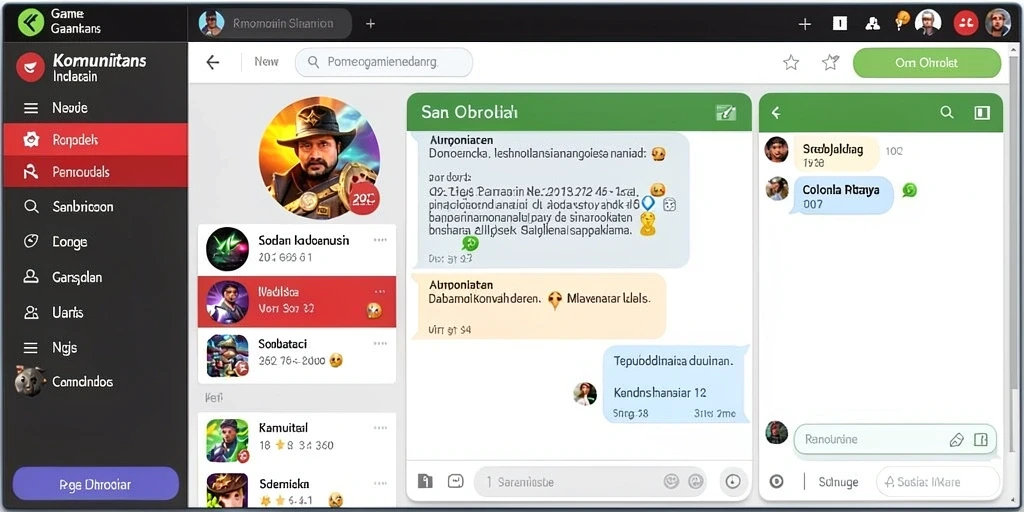Click the emoji on the red Wadiisa row
This screenshot has height=512, width=1024.
374,310
